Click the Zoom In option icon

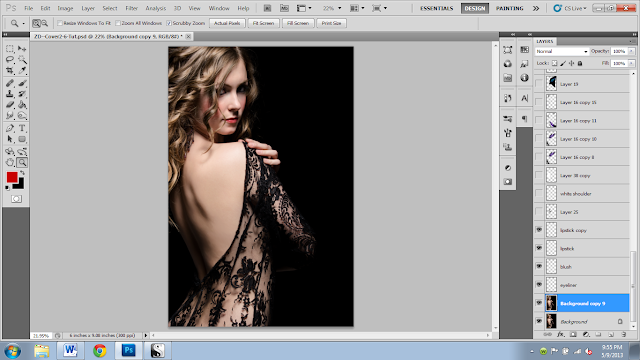[x=36, y=23]
